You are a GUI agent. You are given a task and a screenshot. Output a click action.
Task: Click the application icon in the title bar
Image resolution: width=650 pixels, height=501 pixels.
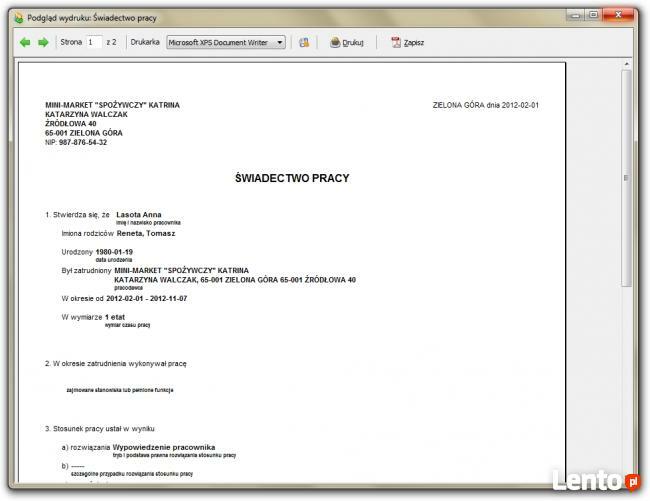[x=12, y=18]
